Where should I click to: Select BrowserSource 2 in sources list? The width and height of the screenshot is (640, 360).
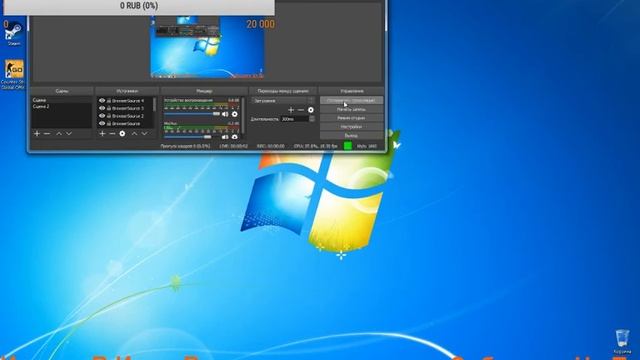coord(128,116)
